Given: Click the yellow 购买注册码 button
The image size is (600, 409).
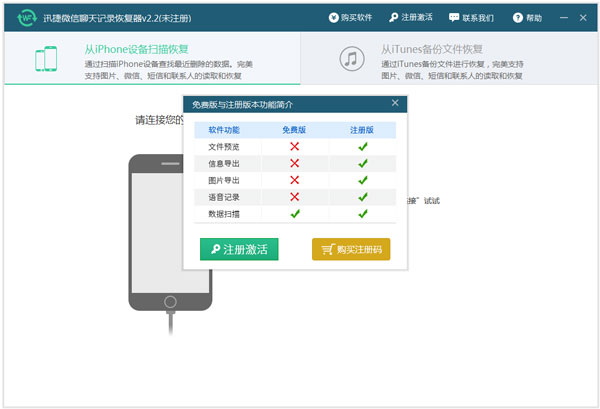Looking at the screenshot, I should pos(351,249).
